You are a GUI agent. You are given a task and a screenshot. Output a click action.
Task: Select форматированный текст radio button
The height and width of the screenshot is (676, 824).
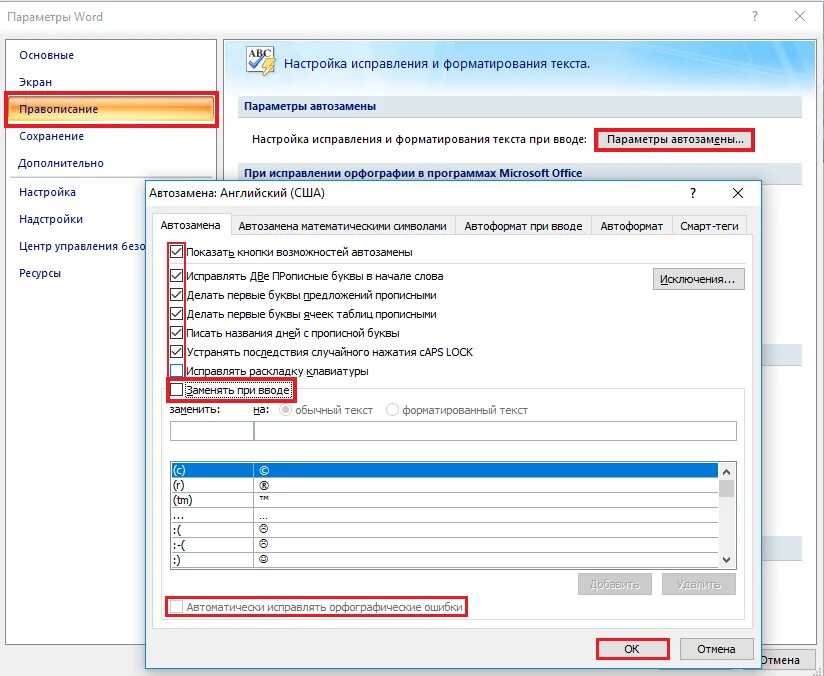(393, 410)
